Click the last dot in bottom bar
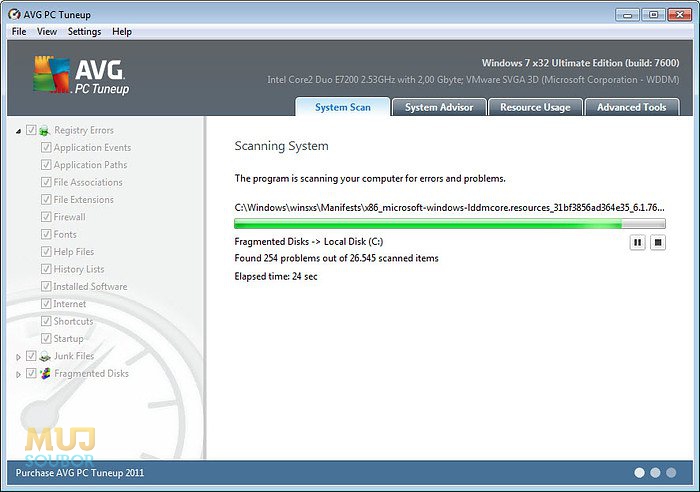Screen dimensions: 700x492 click(x=671, y=473)
